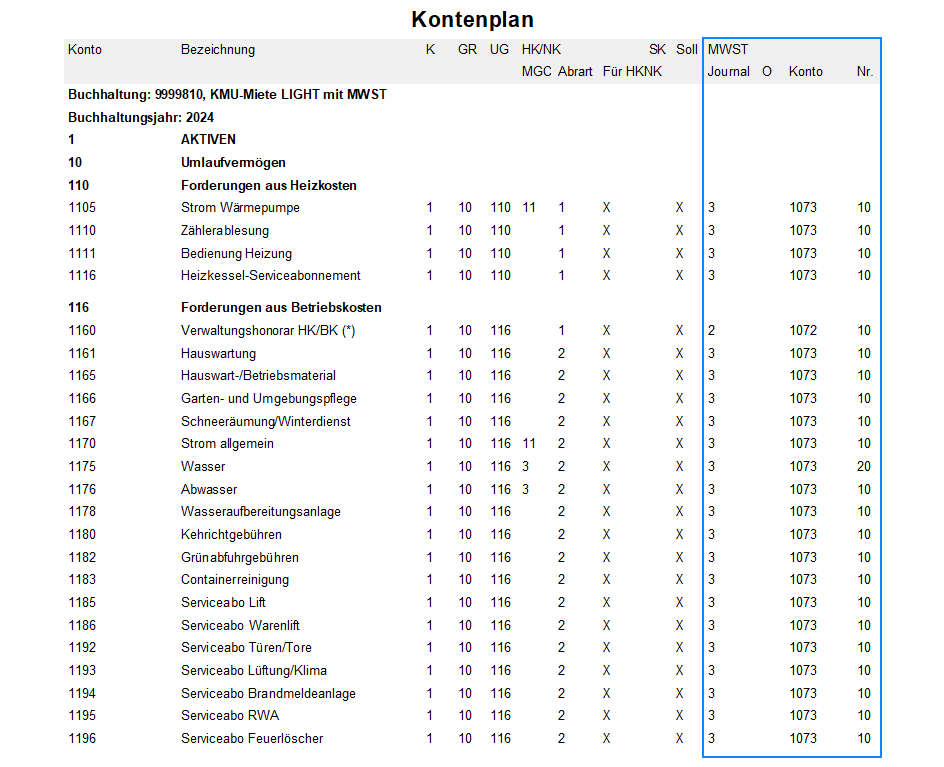The width and height of the screenshot is (944, 767).
Task: Click the MGC value 11 in Strom Wärmepumpe row
Action: 529,208
